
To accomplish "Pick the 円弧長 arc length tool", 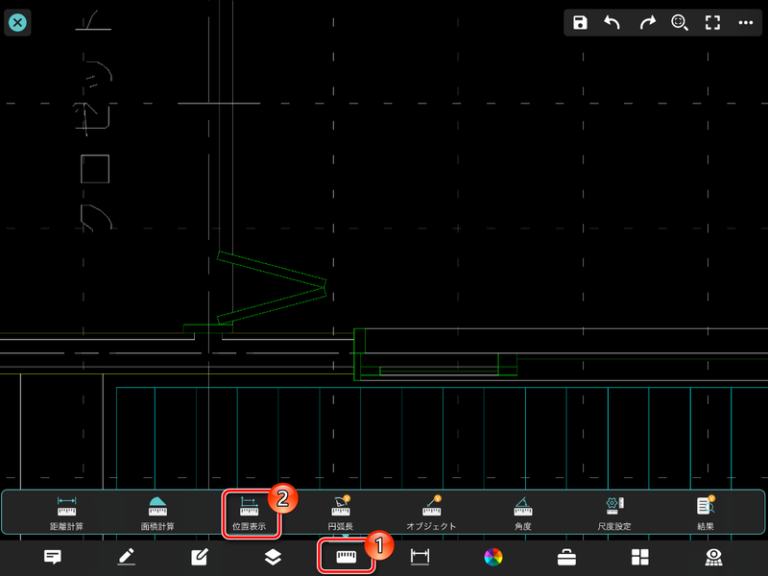I will point(340,512).
